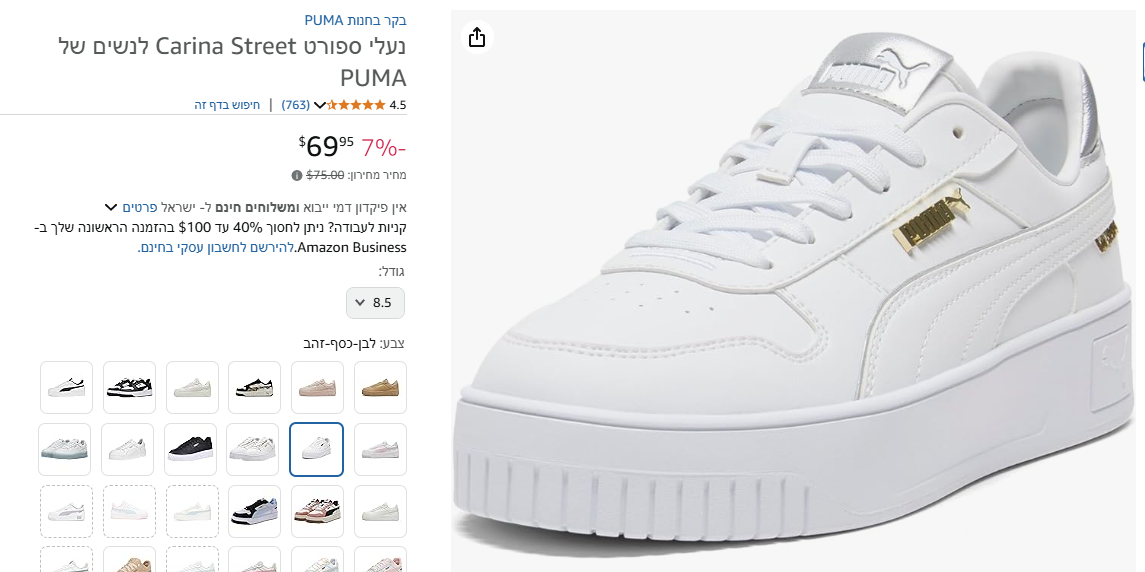Select the pink, black and white chunky sneaker swatch
This screenshot has width=1145, height=572.
pos(317,511)
